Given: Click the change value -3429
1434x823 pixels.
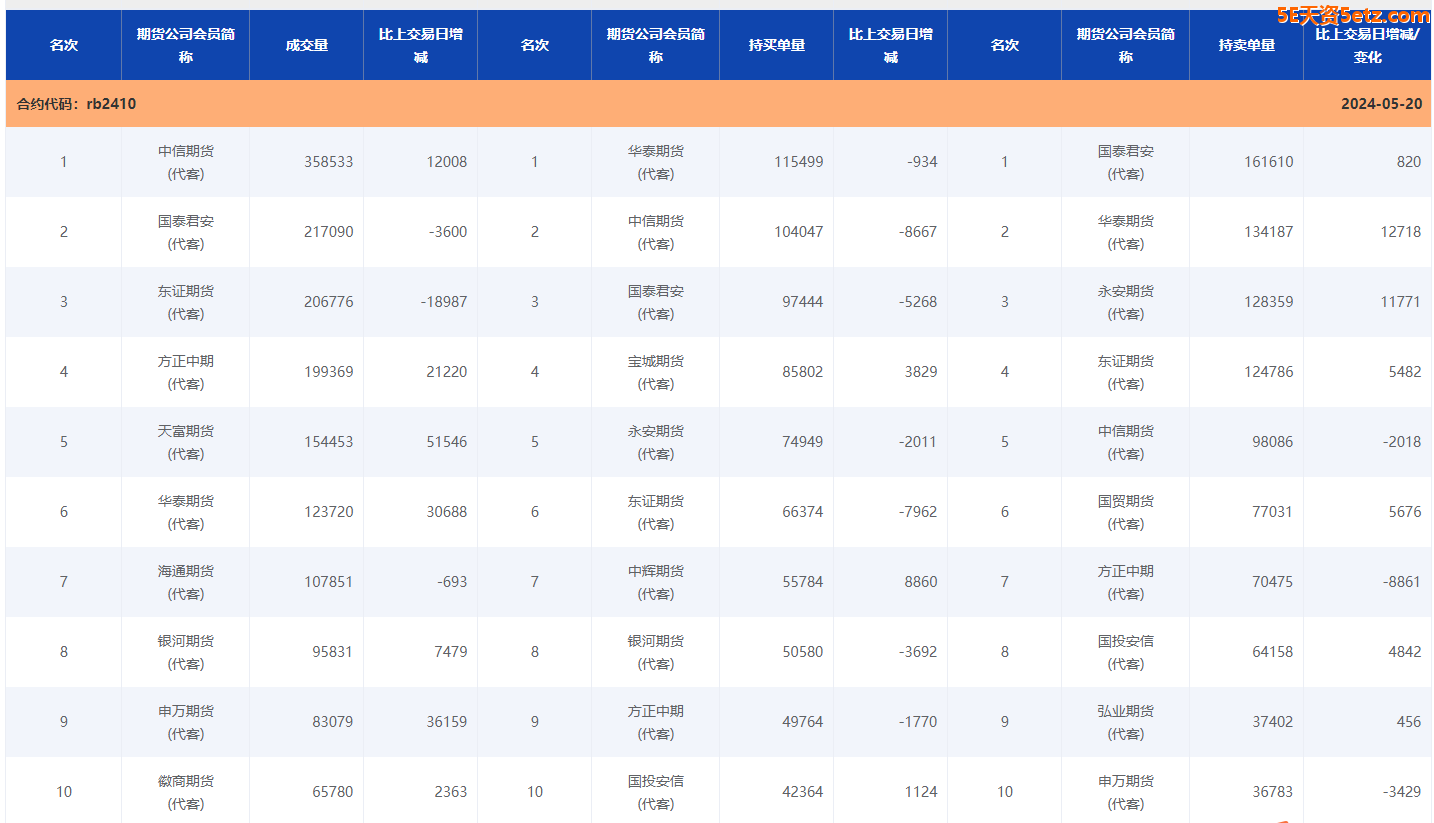Looking at the screenshot, I should [1402, 792].
